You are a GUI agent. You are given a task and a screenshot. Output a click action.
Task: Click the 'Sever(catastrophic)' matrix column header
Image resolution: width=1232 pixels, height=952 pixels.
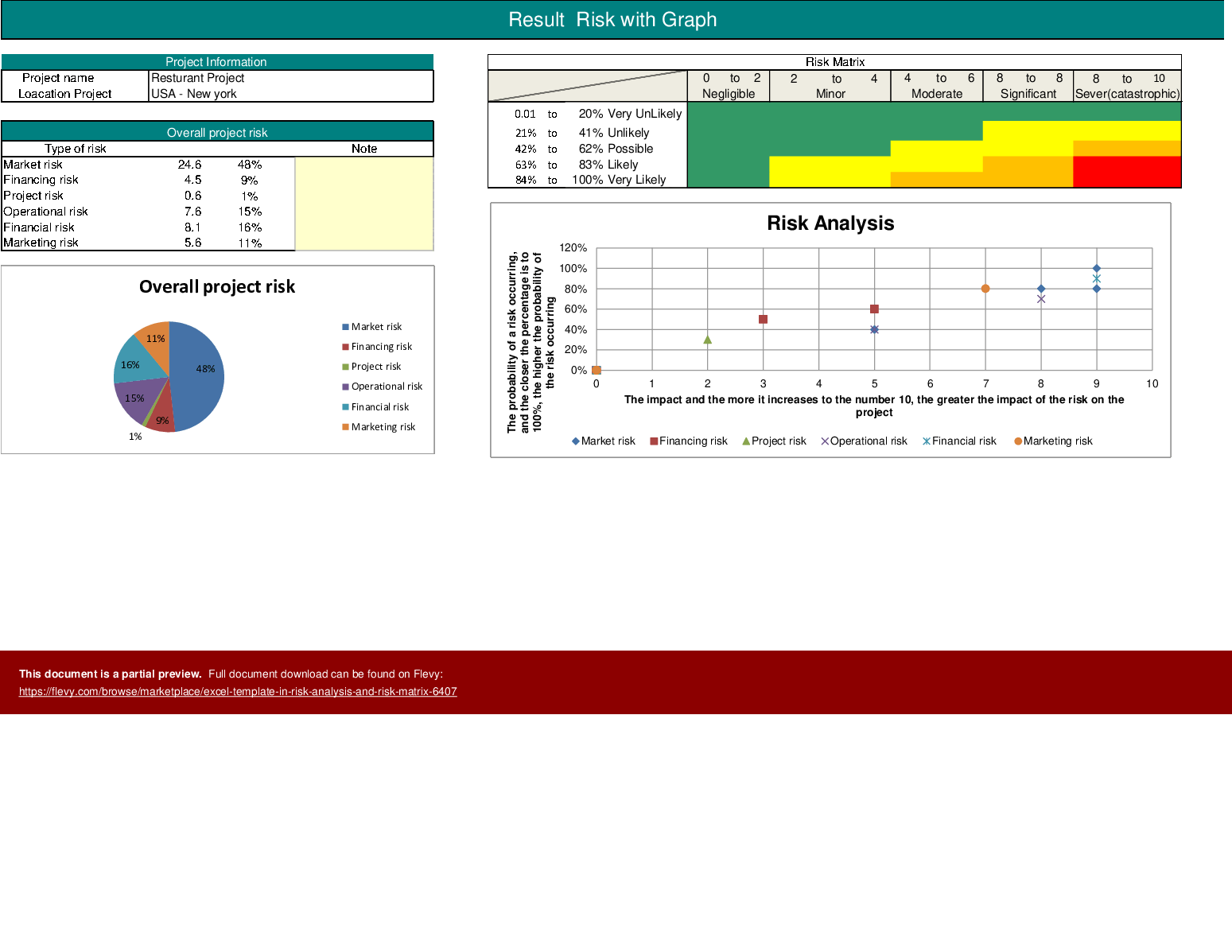[1127, 94]
